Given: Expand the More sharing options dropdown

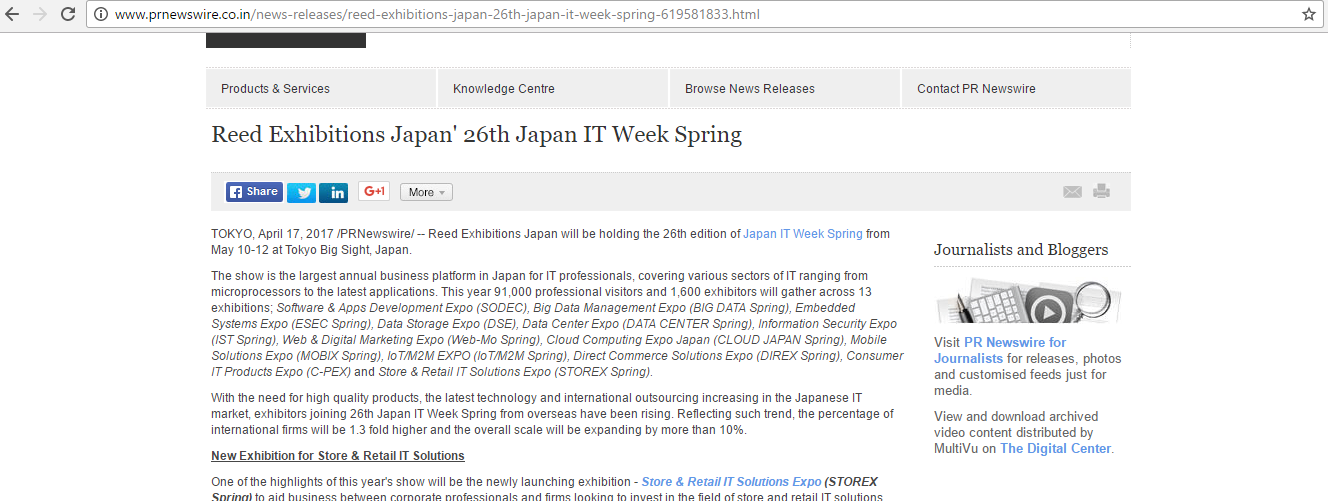Looking at the screenshot, I should point(426,192).
